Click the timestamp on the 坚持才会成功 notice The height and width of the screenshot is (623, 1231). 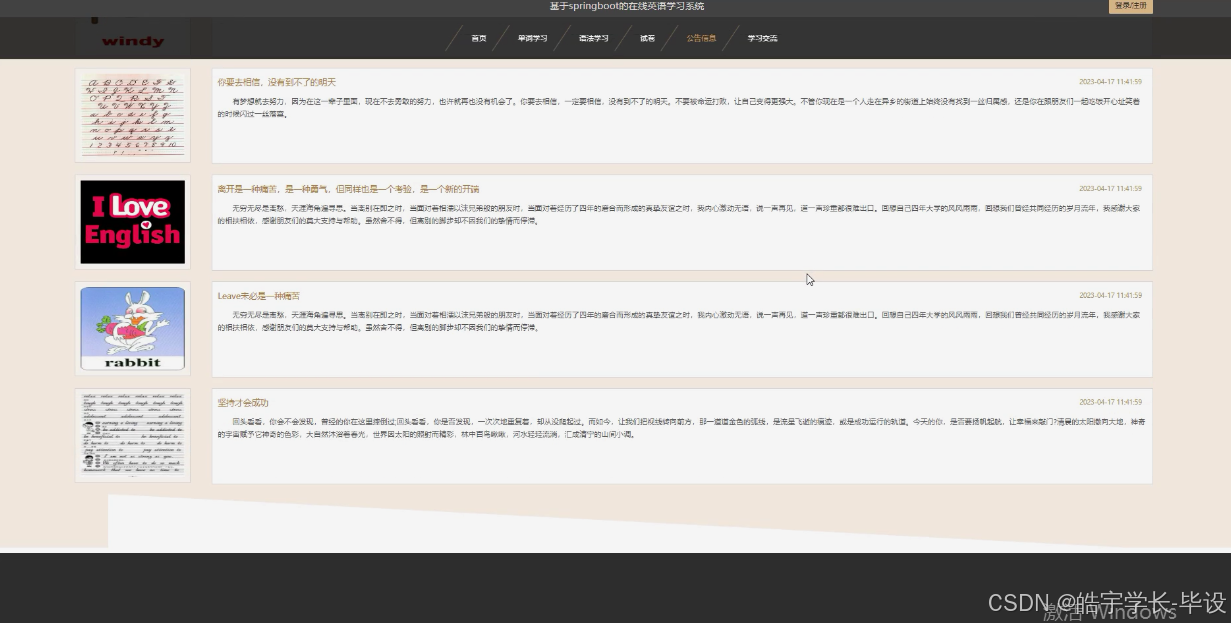tap(1110, 402)
